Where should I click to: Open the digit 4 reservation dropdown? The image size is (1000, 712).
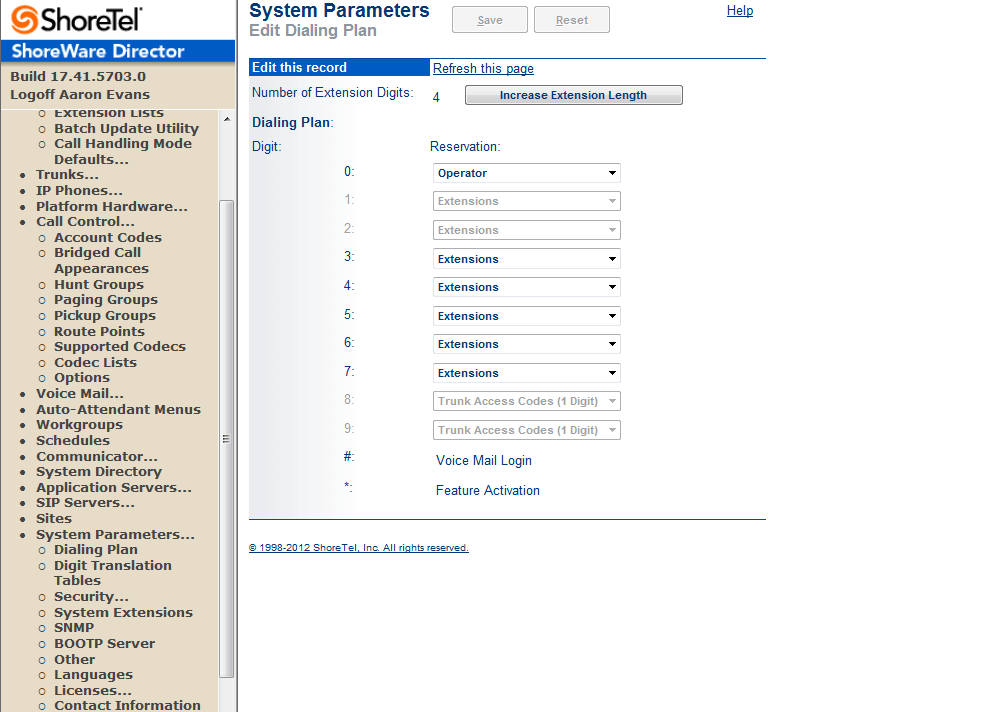tap(527, 287)
